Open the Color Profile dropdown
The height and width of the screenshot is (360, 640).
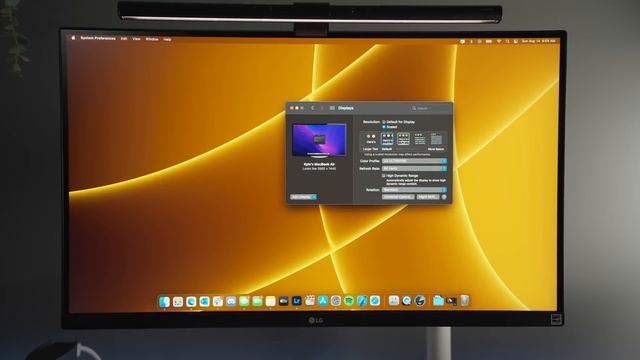point(414,161)
